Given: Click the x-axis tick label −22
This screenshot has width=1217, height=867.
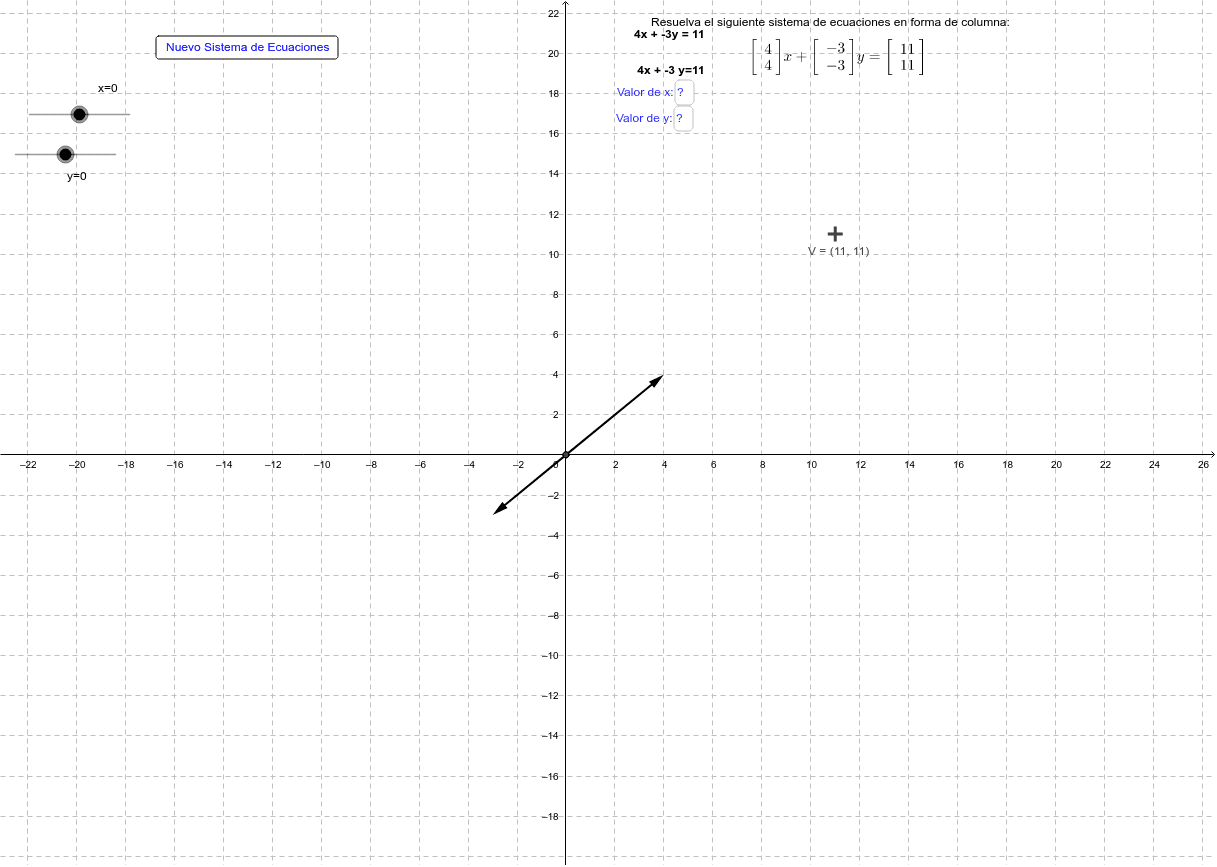Looking at the screenshot, I should pos(28,465).
